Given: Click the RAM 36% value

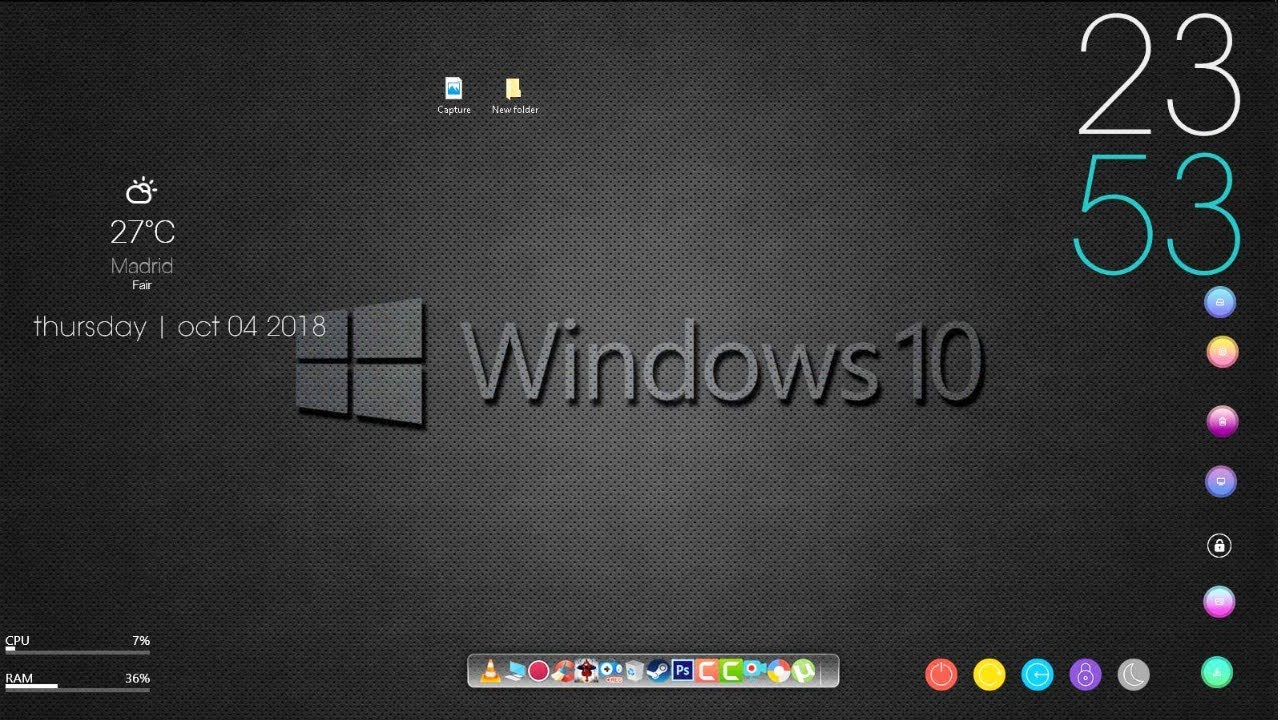Looking at the screenshot, I should coord(137,678).
